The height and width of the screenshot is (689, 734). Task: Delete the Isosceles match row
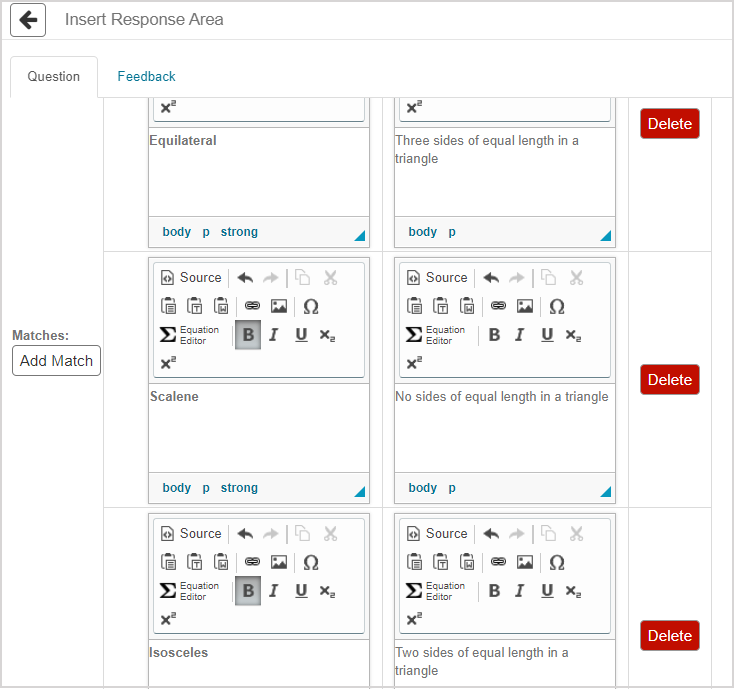669,636
